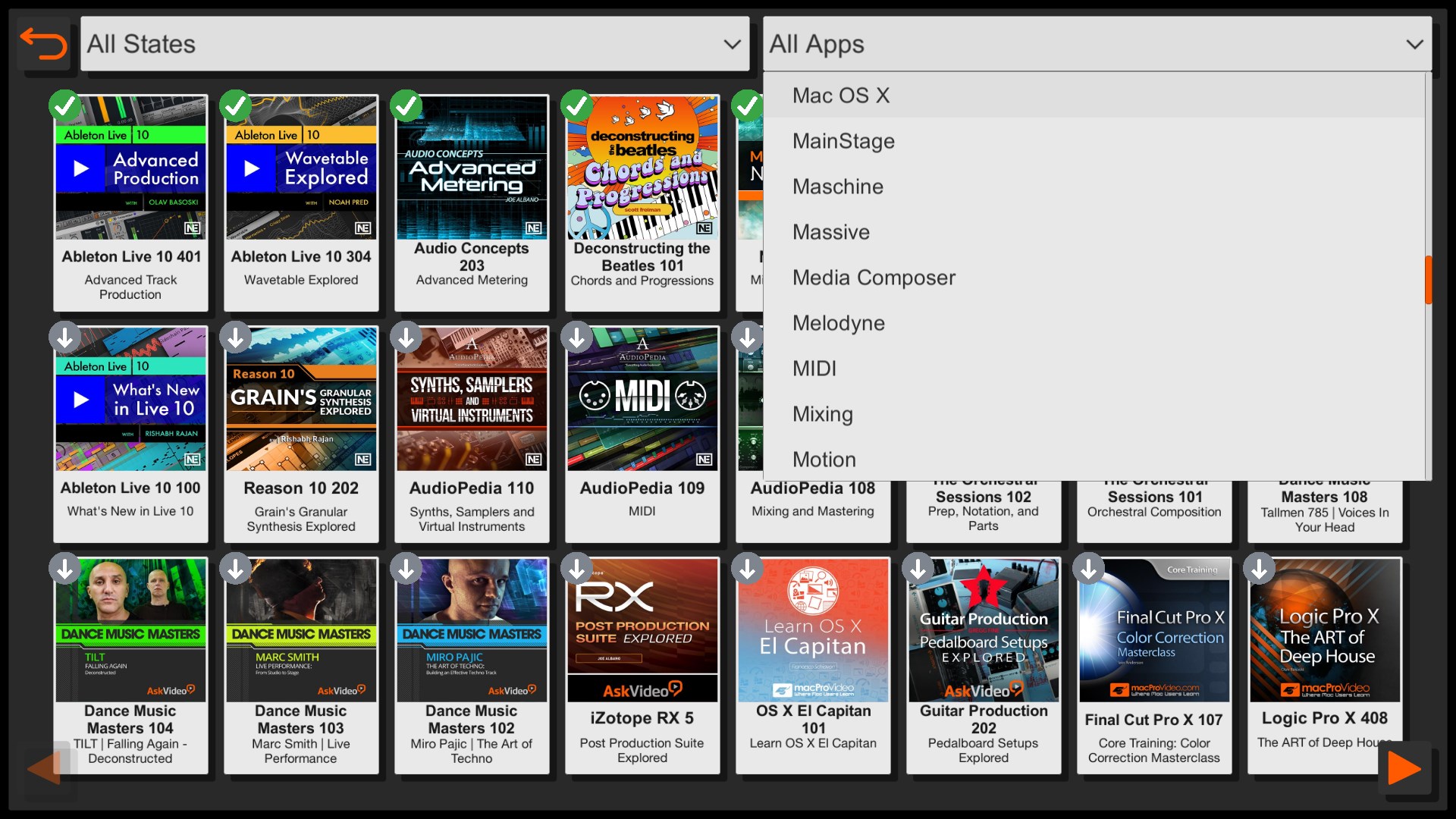Toggle the Ableton Live 10 401 checkmark
1456x819 pixels.
coord(65,106)
